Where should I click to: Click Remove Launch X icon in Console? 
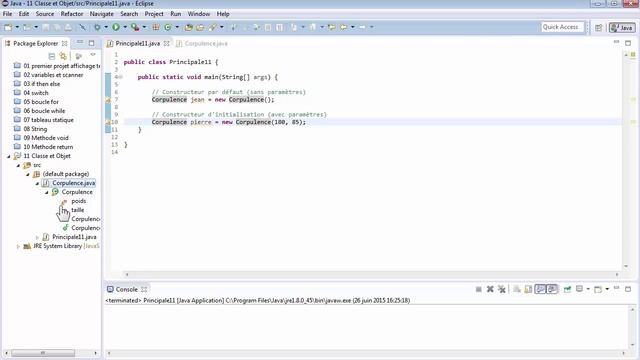[490, 289]
